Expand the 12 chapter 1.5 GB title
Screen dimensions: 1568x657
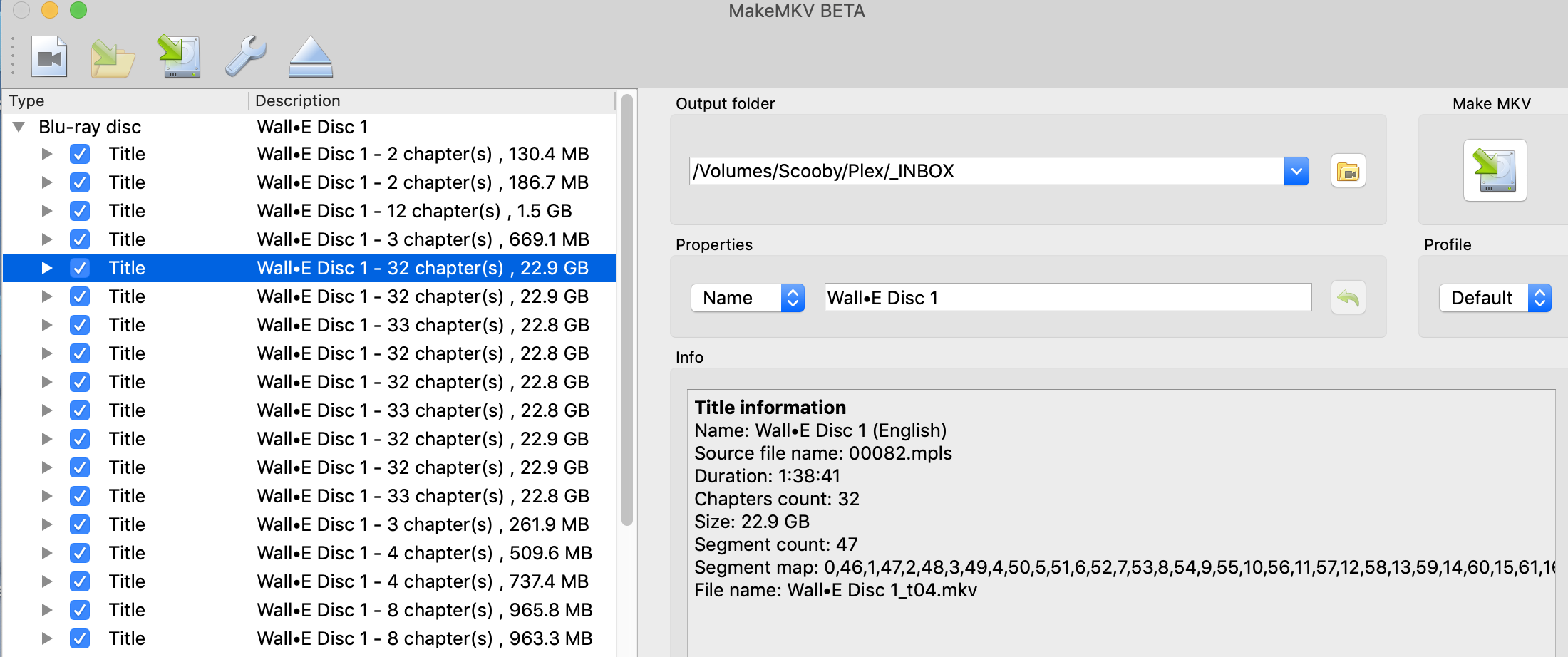tap(47, 211)
